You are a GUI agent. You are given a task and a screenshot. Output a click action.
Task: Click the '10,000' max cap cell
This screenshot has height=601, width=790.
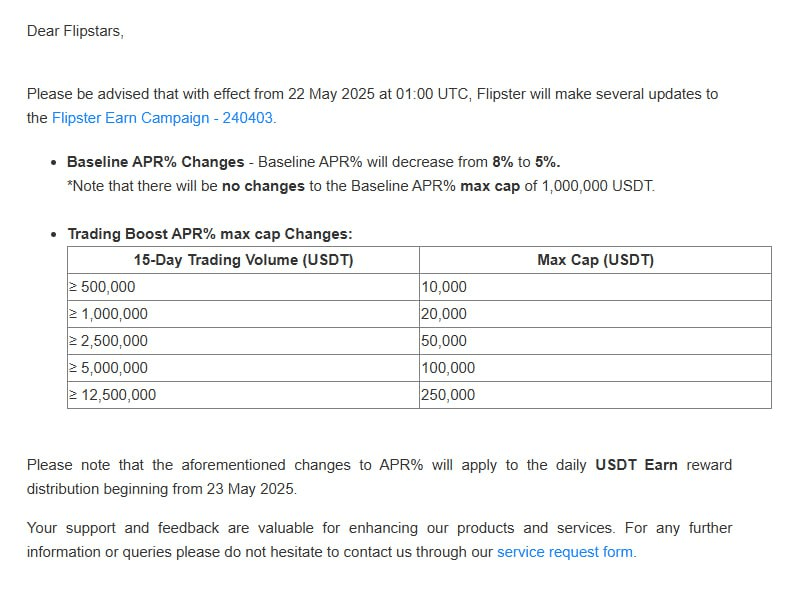(x=596, y=287)
